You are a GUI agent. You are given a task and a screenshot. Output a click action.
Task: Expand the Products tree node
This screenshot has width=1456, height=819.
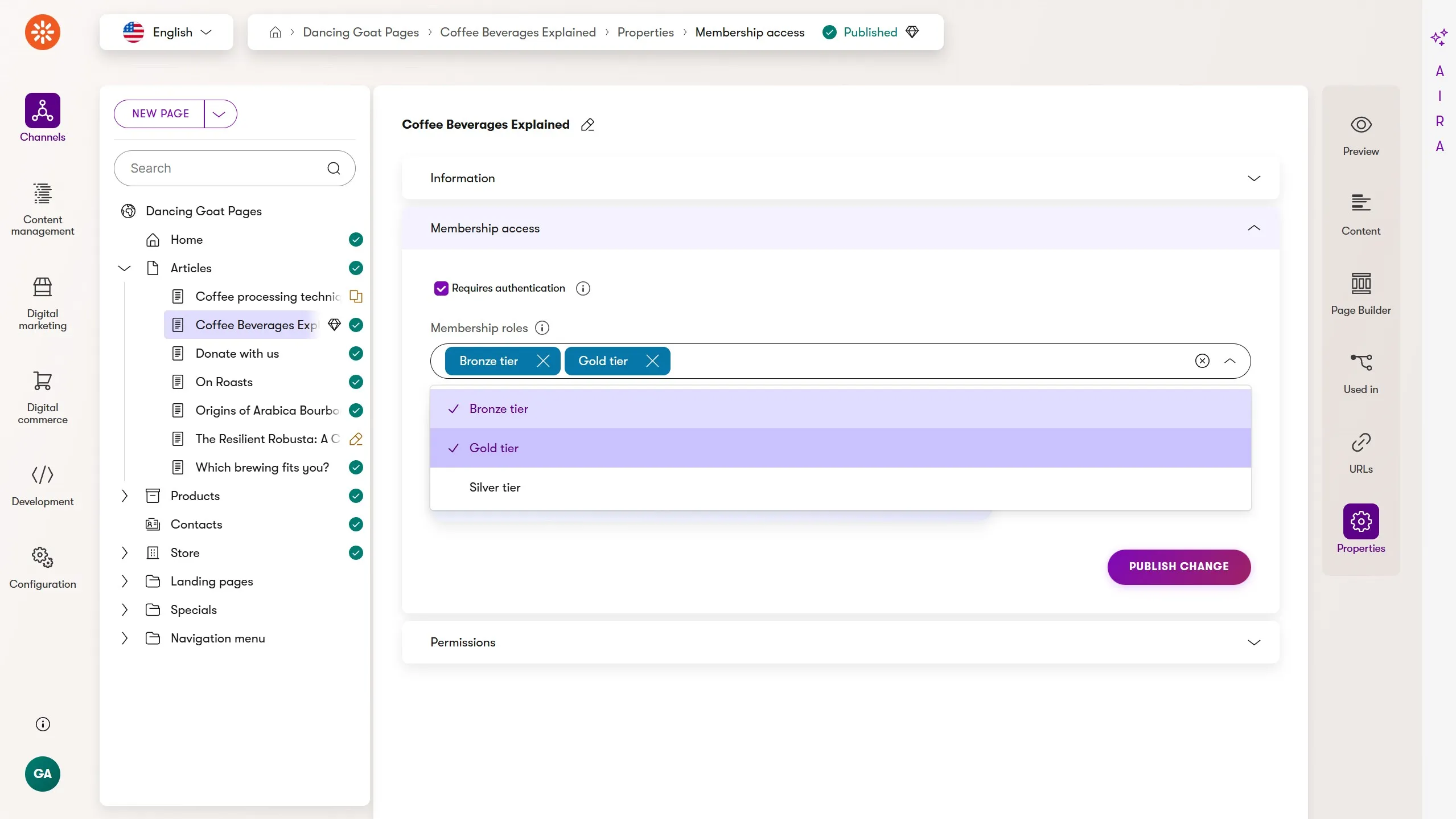(125, 496)
